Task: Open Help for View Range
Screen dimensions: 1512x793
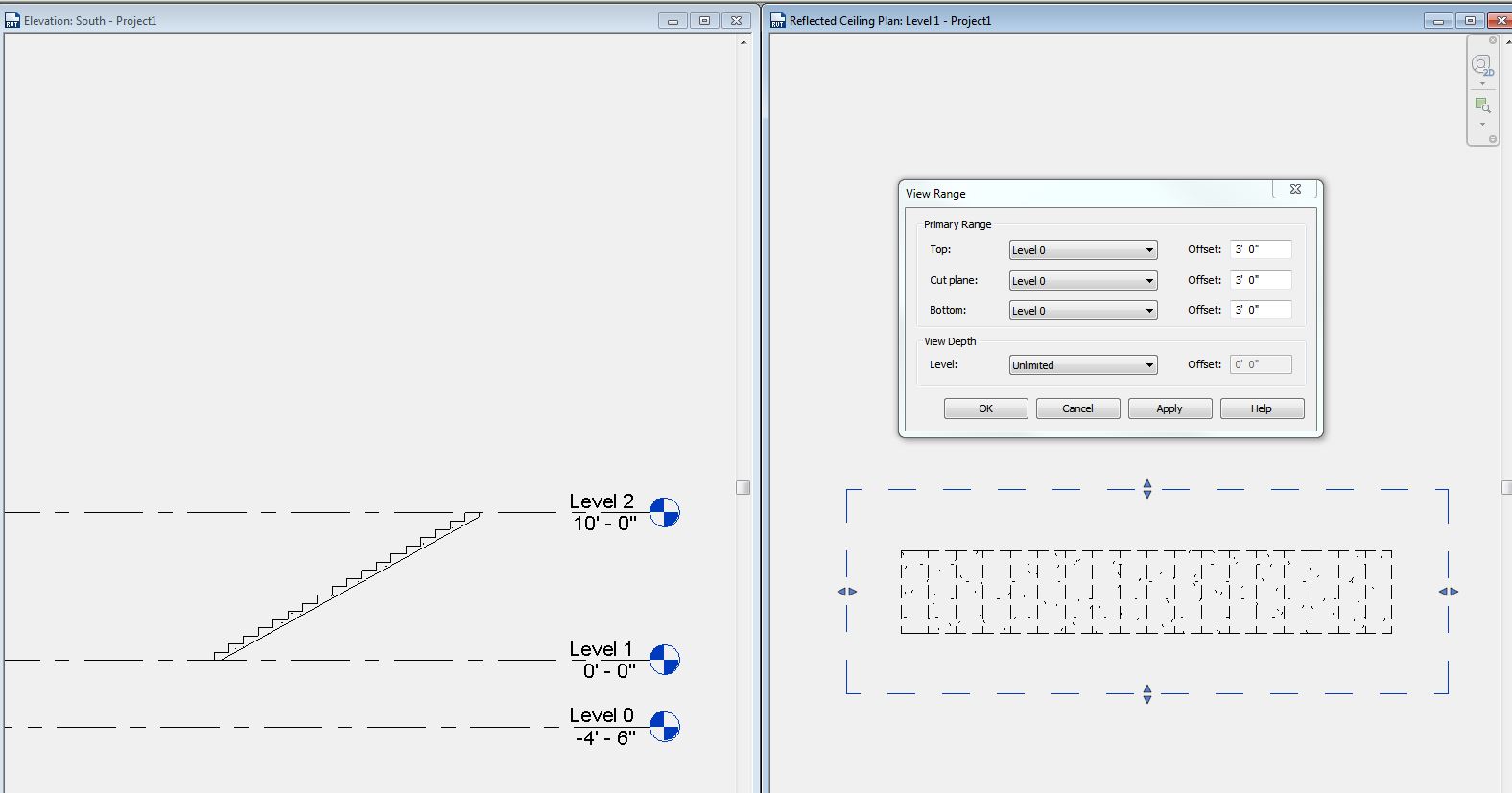Action: coord(1262,408)
